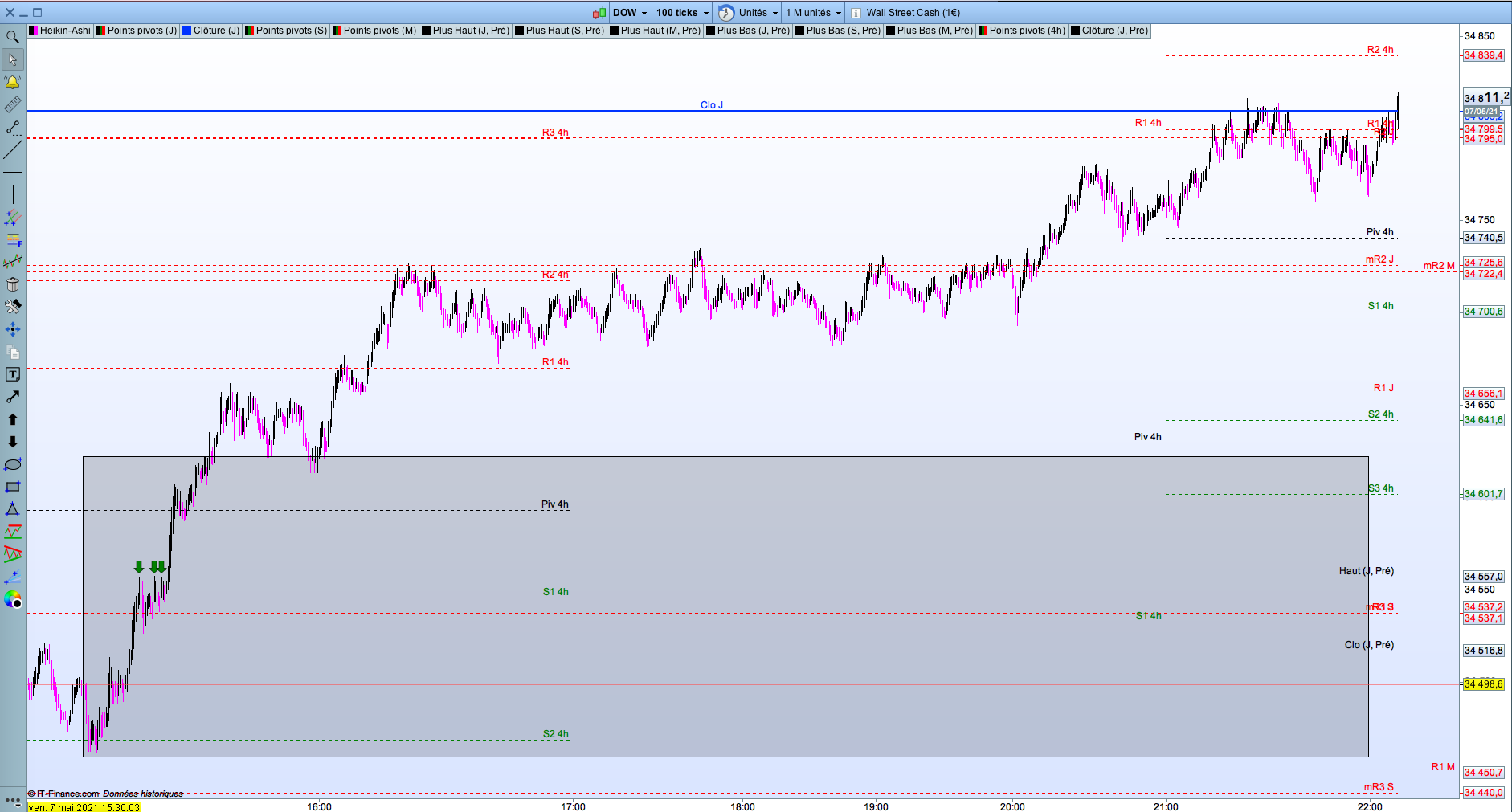
Task: Choose the ellipse drawing tool
Action: (x=13, y=464)
